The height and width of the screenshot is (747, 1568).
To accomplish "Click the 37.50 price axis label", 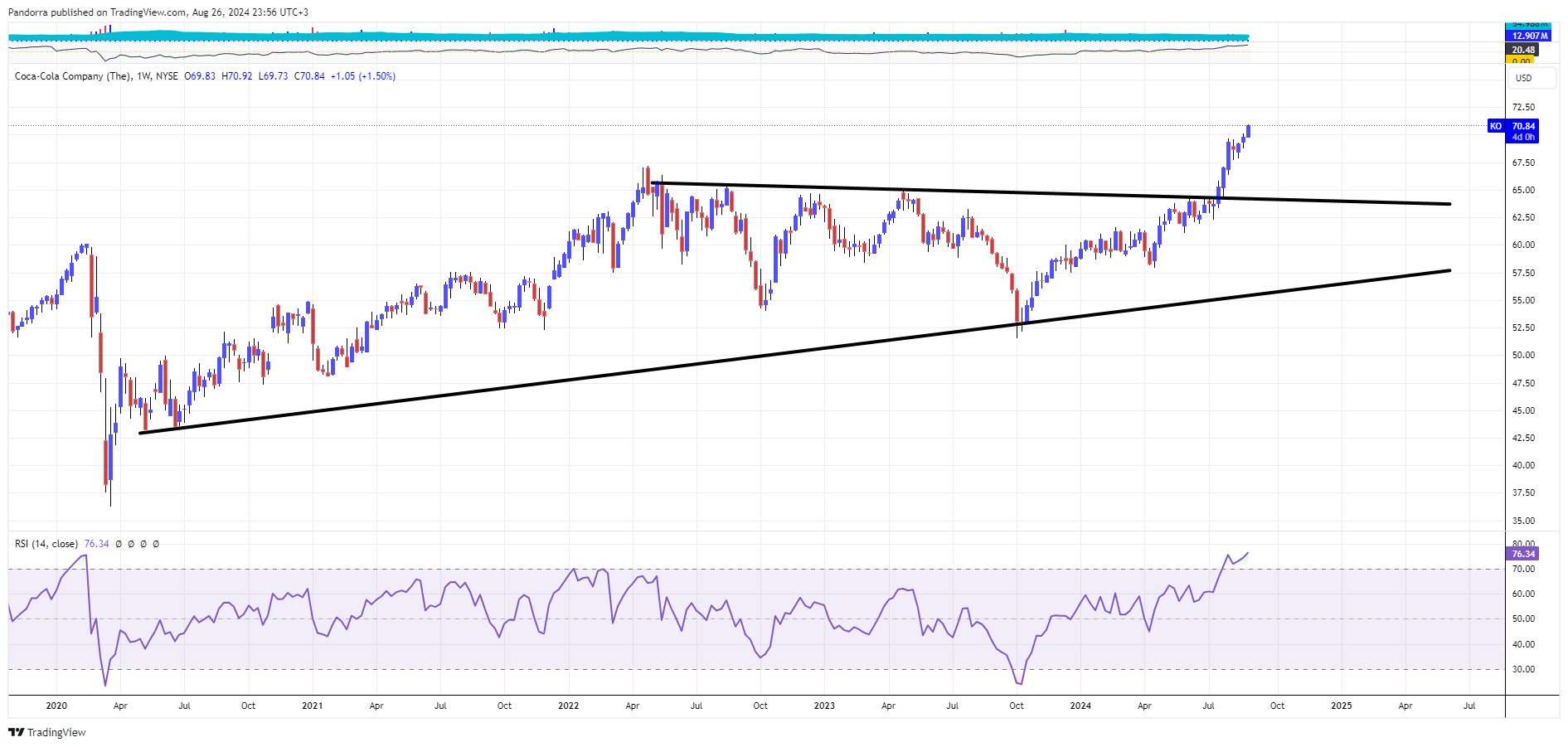I will 1523,492.
